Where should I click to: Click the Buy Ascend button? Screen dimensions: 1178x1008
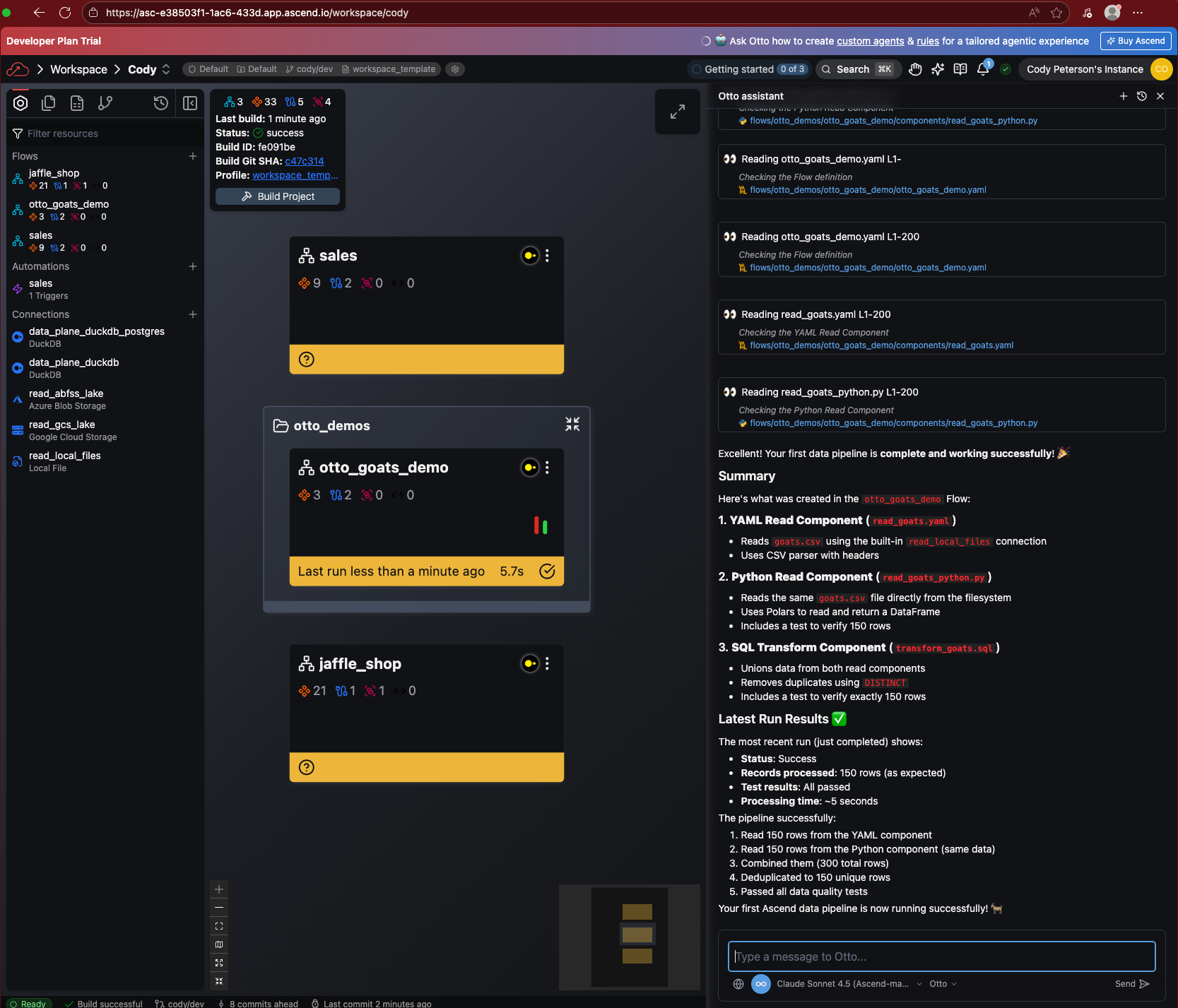[1136, 41]
